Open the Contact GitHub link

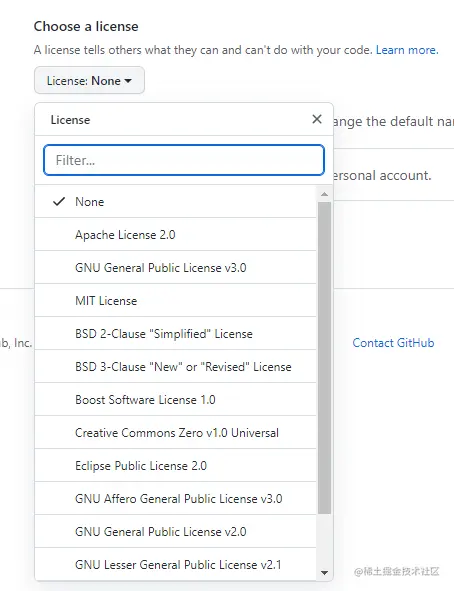click(x=393, y=343)
